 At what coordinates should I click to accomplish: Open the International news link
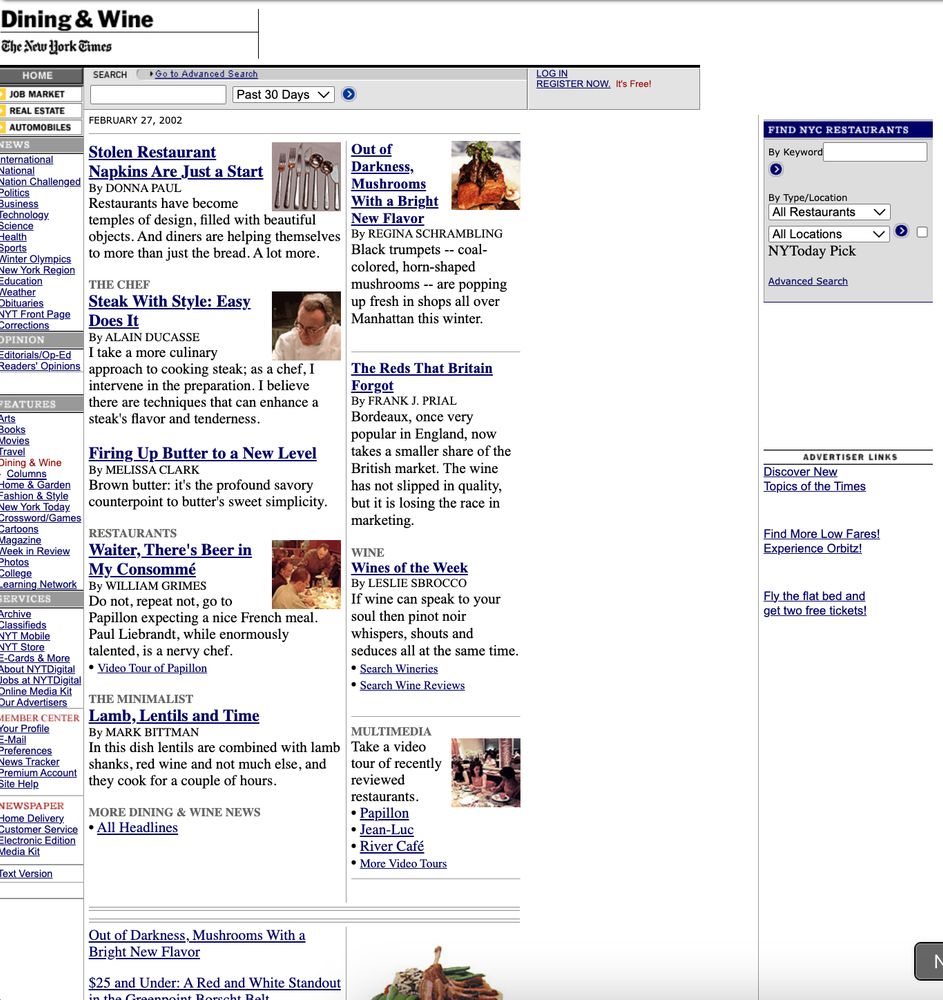point(26,159)
